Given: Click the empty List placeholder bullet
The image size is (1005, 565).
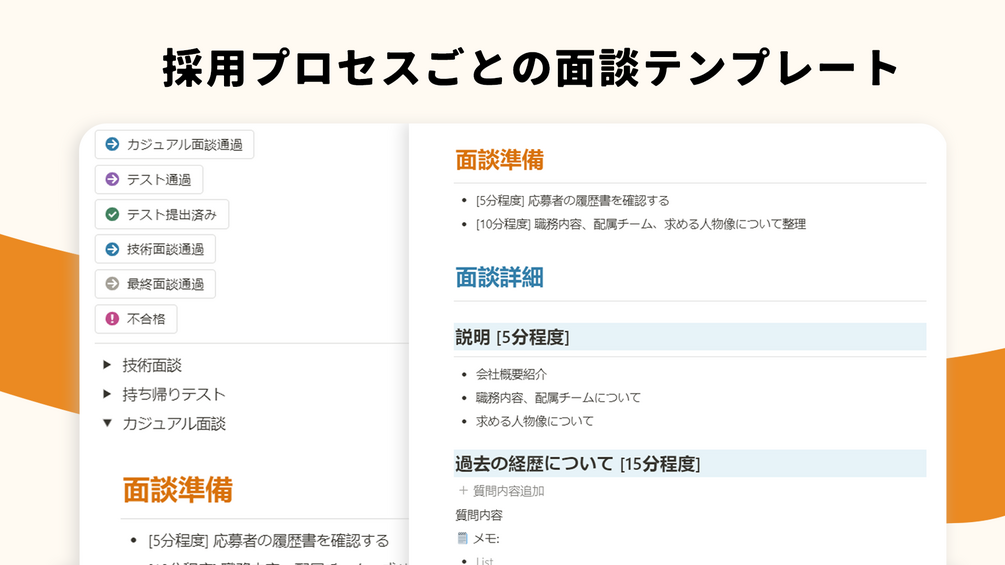Looking at the screenshot, I should [x=484, y=561].
